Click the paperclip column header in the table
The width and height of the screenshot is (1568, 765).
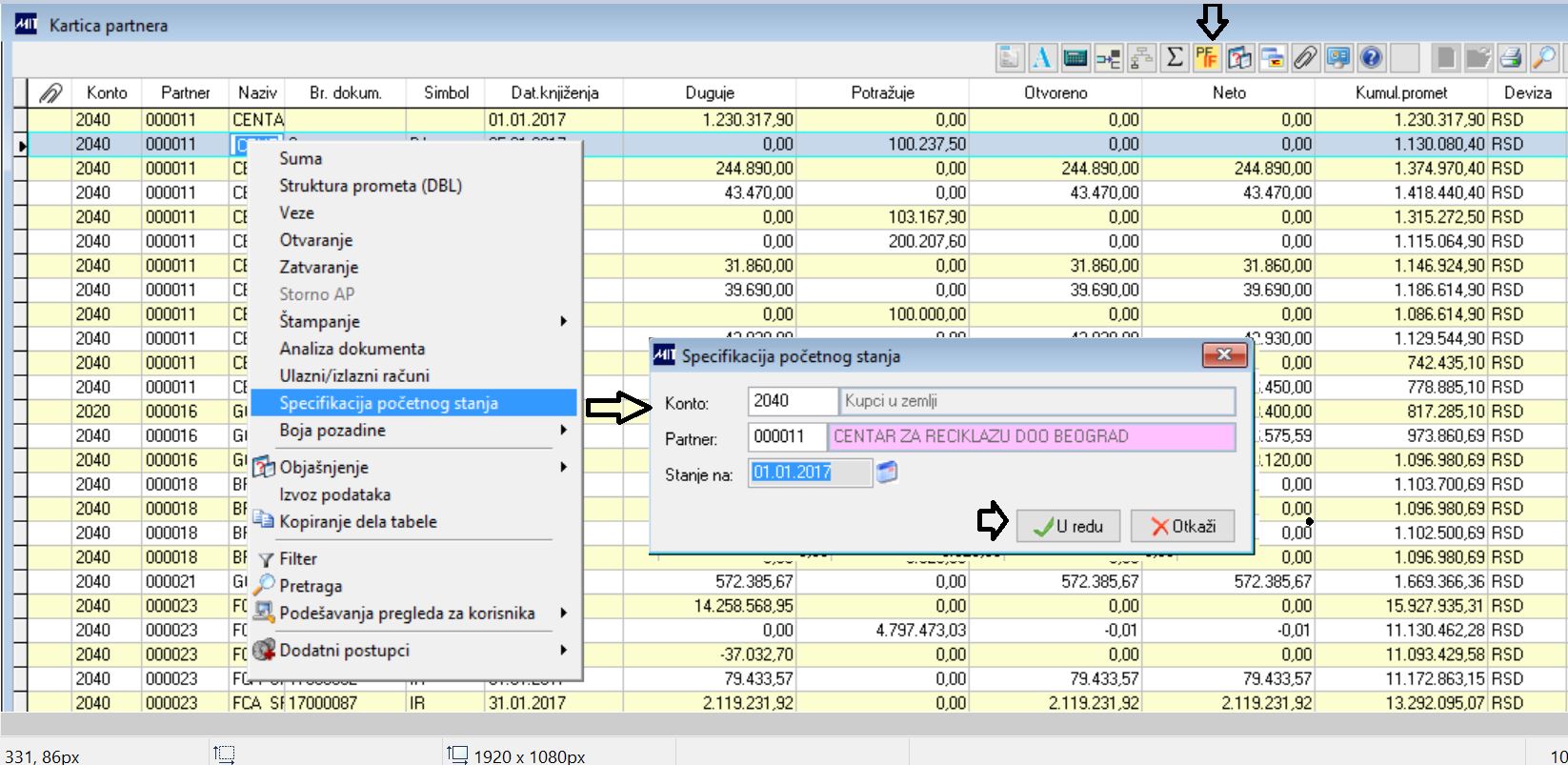tap(50, 93)
